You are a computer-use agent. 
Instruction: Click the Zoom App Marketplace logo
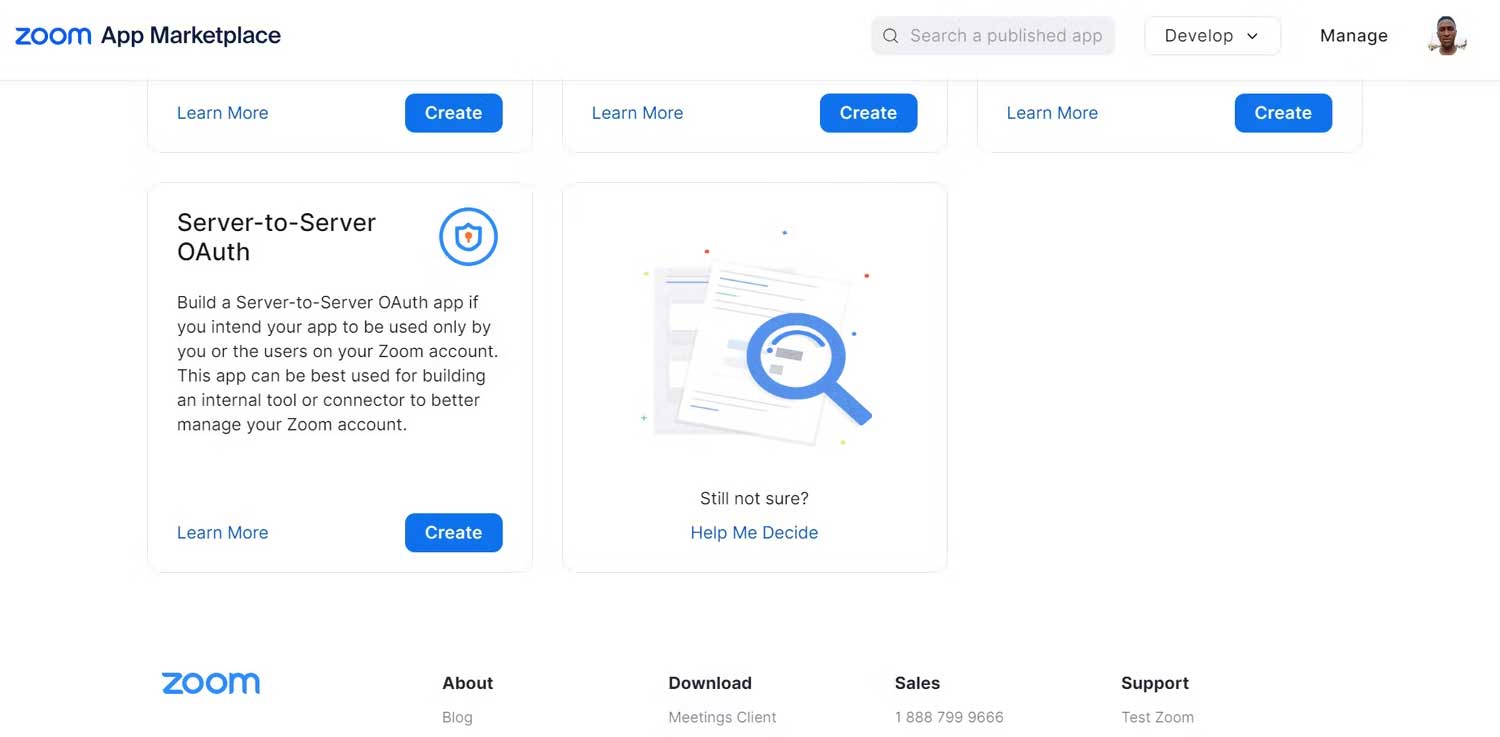[x=148, y=35]
